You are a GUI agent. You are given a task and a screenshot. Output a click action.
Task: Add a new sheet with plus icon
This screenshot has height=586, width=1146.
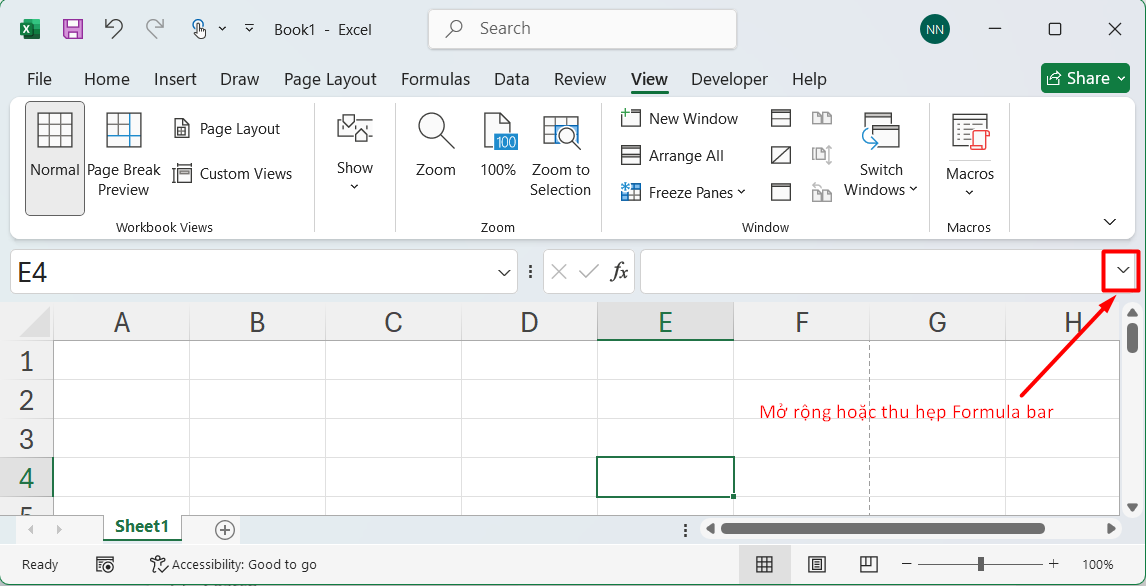(x=225, y=529)
